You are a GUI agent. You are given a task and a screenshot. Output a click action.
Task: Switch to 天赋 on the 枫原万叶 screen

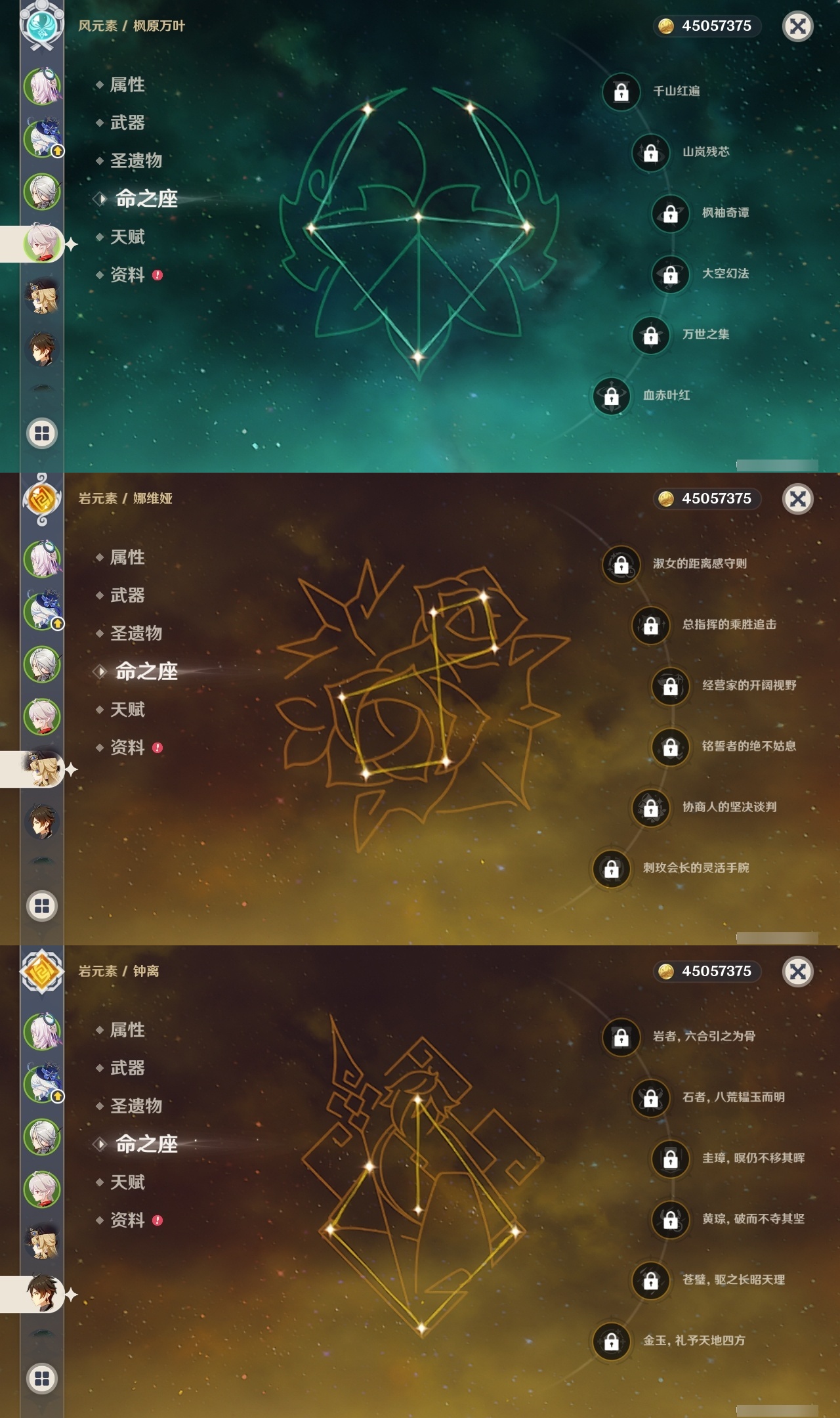point(127,237)
